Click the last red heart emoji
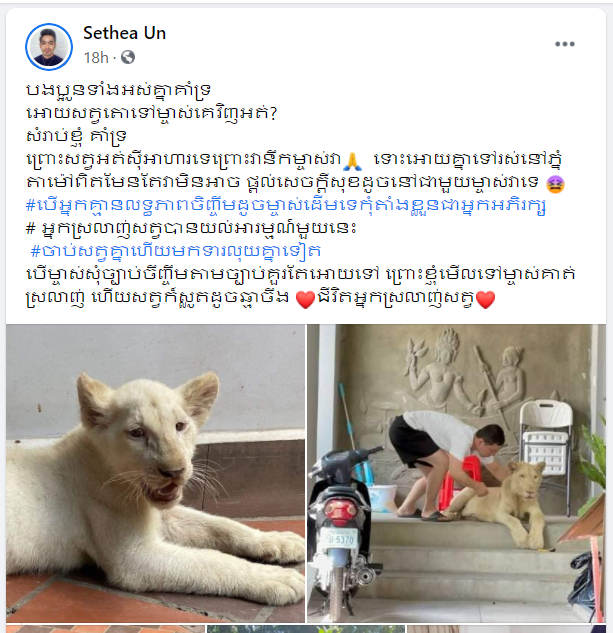 click(x=485, y=300)
